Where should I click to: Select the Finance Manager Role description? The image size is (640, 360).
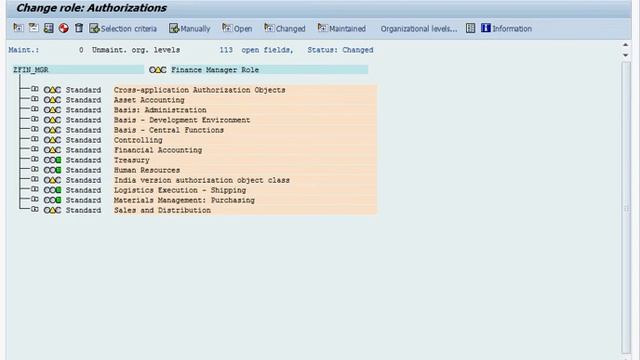(x=215, y=70)
